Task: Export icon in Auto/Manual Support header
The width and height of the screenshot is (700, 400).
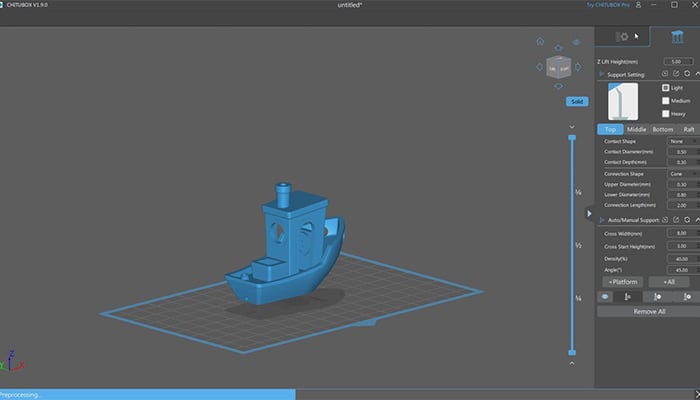Action: (x=676, y=220)
